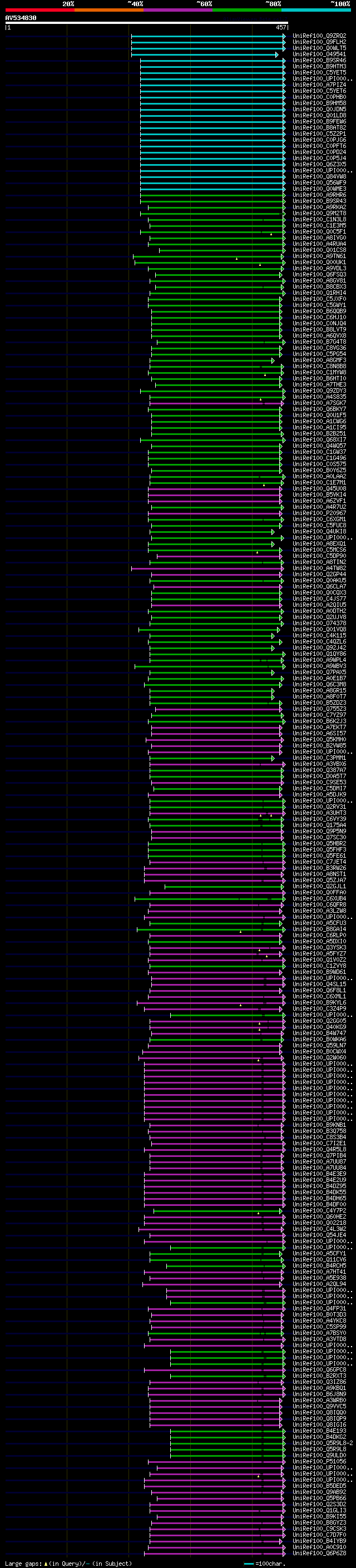Image resolution: width=356 pixels, height=1568 pixels.
Task: Click hit label UniRef100_A0C910
Action: click(319, 1547)
